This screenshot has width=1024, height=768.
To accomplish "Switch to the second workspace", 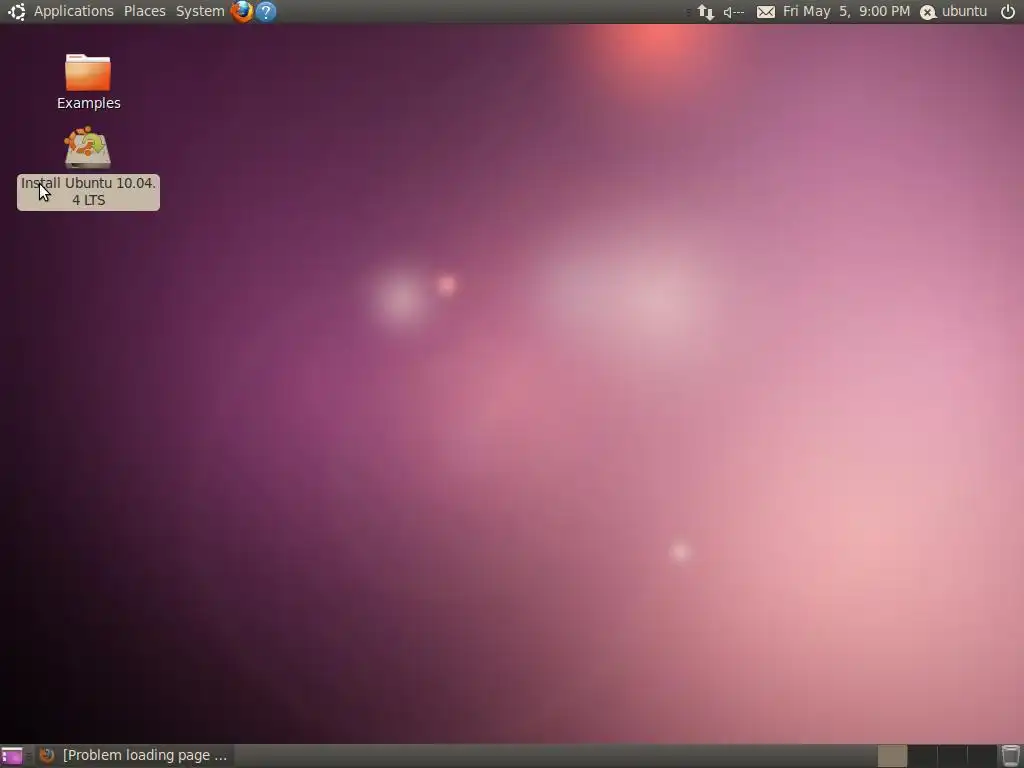I will coord(922,756).
